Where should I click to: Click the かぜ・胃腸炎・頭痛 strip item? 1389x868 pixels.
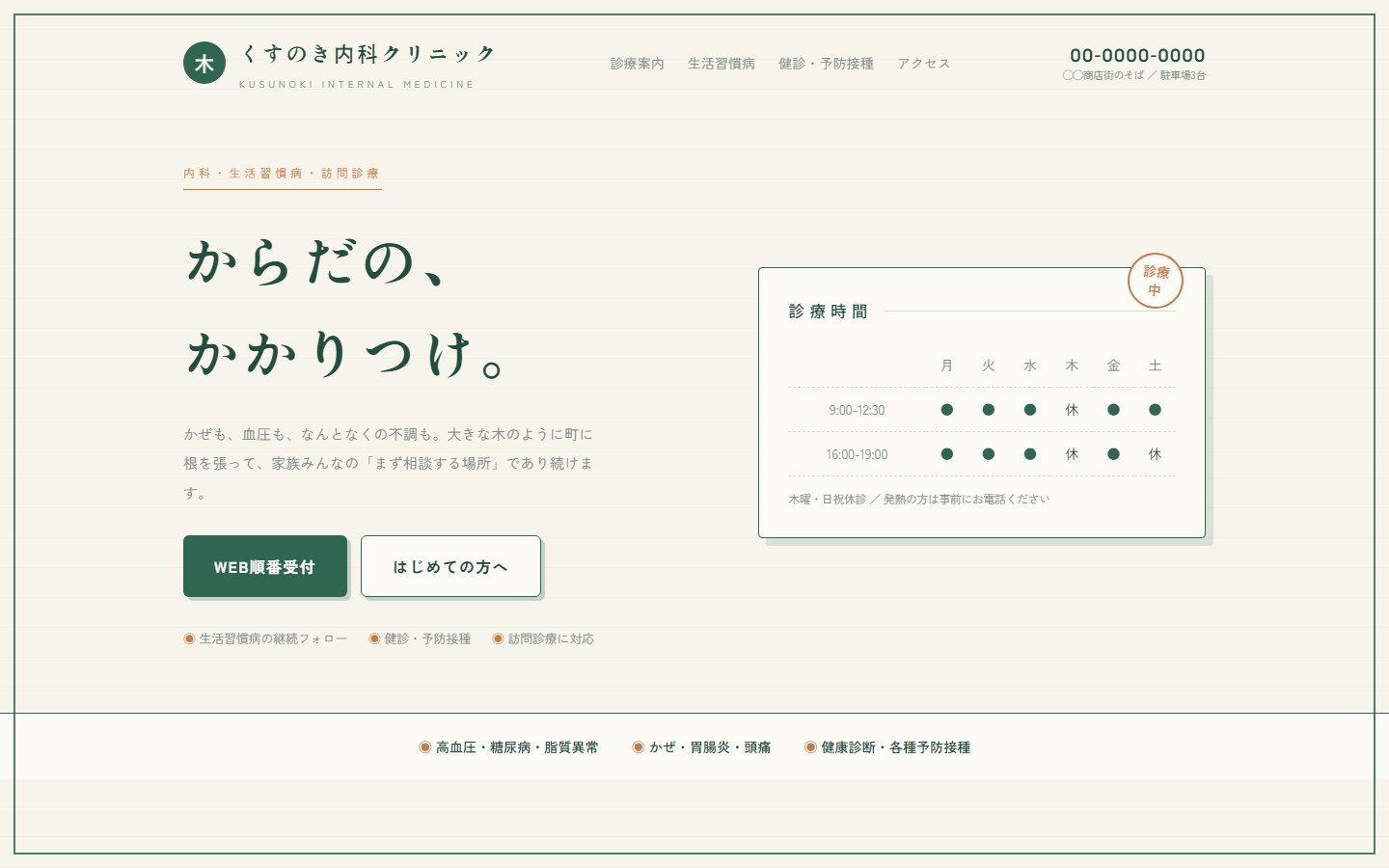click(x=710, y=747)
